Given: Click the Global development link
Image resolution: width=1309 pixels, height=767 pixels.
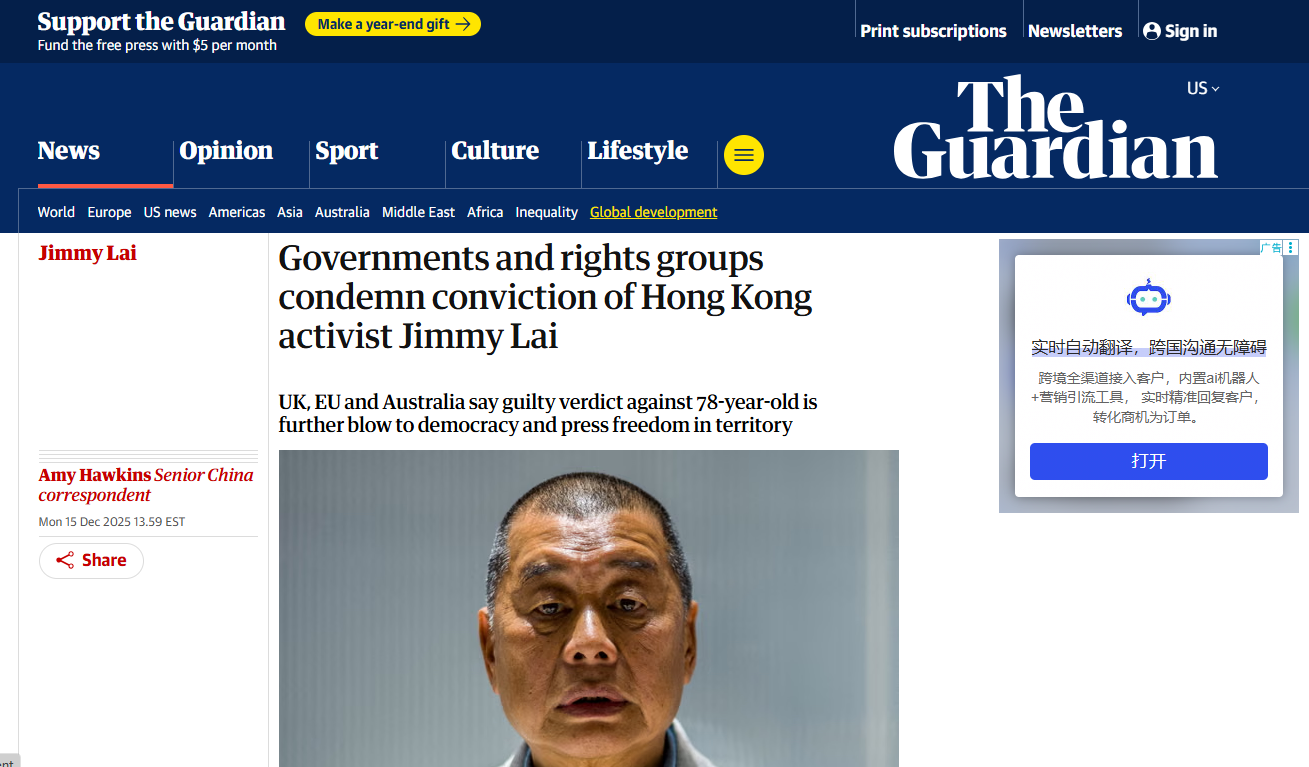Looking at the screenshot, I should [654, 212].
